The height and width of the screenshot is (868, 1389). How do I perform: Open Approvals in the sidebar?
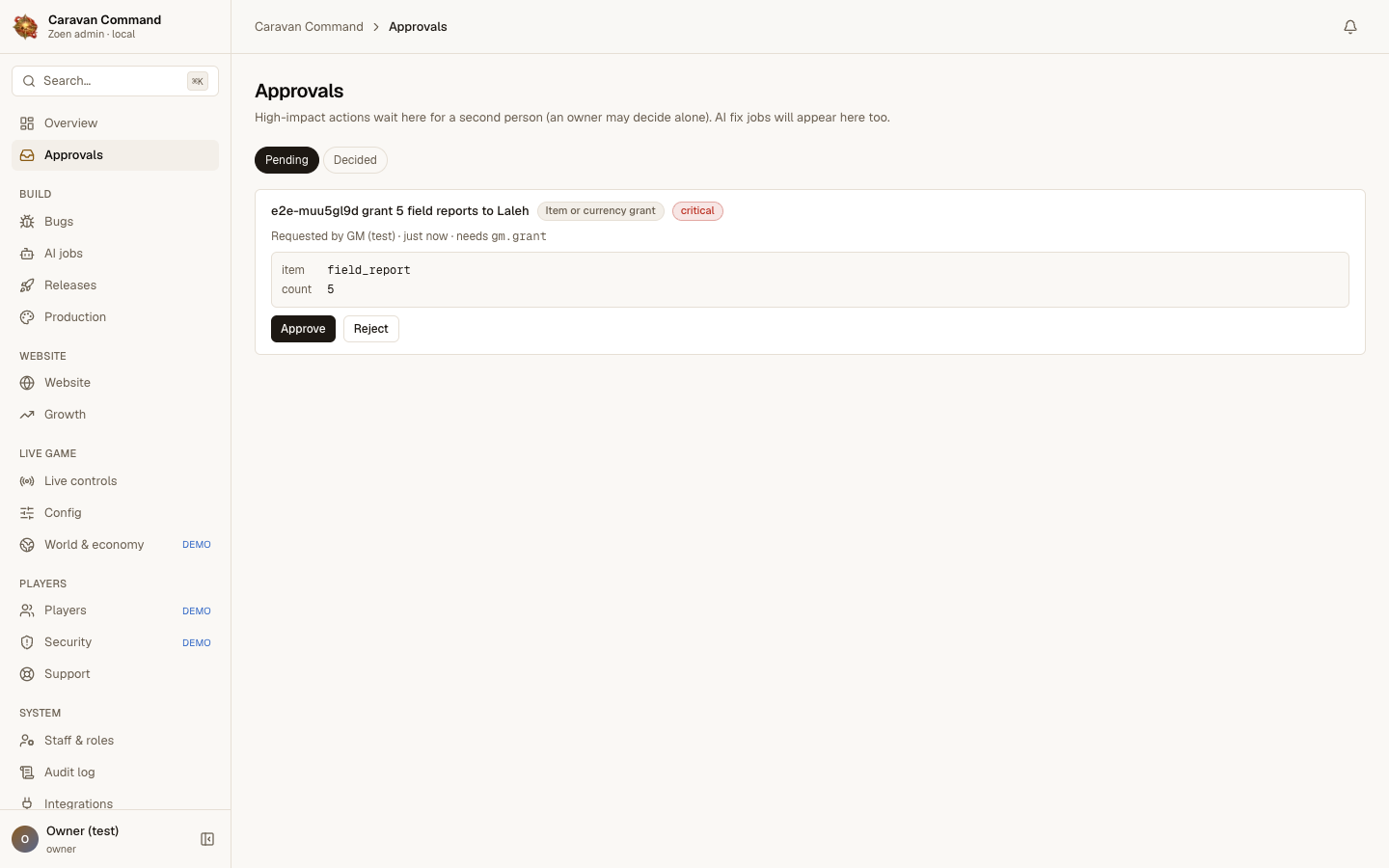coord(115,155)
